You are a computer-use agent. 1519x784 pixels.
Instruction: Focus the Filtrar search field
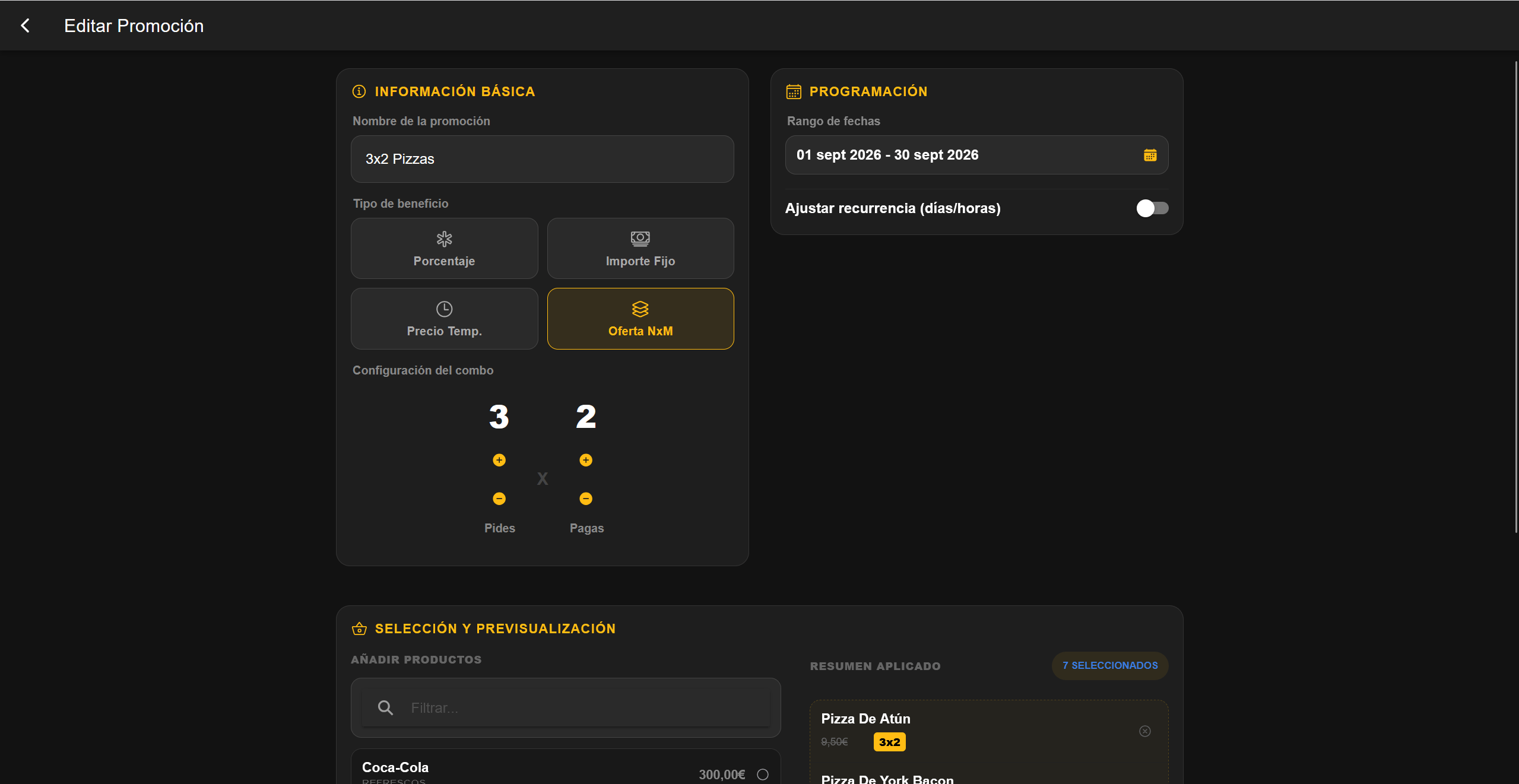click(x=566, y=707)
